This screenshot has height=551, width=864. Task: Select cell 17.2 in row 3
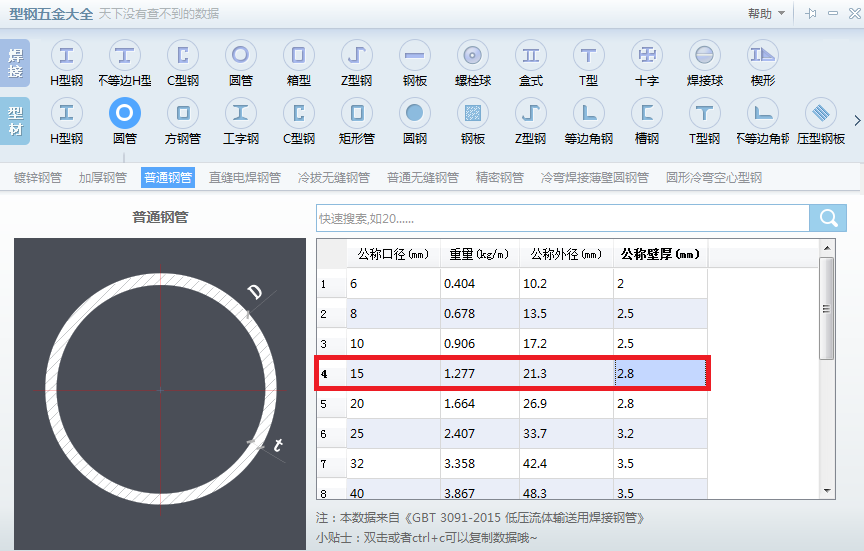click(566, 344)
